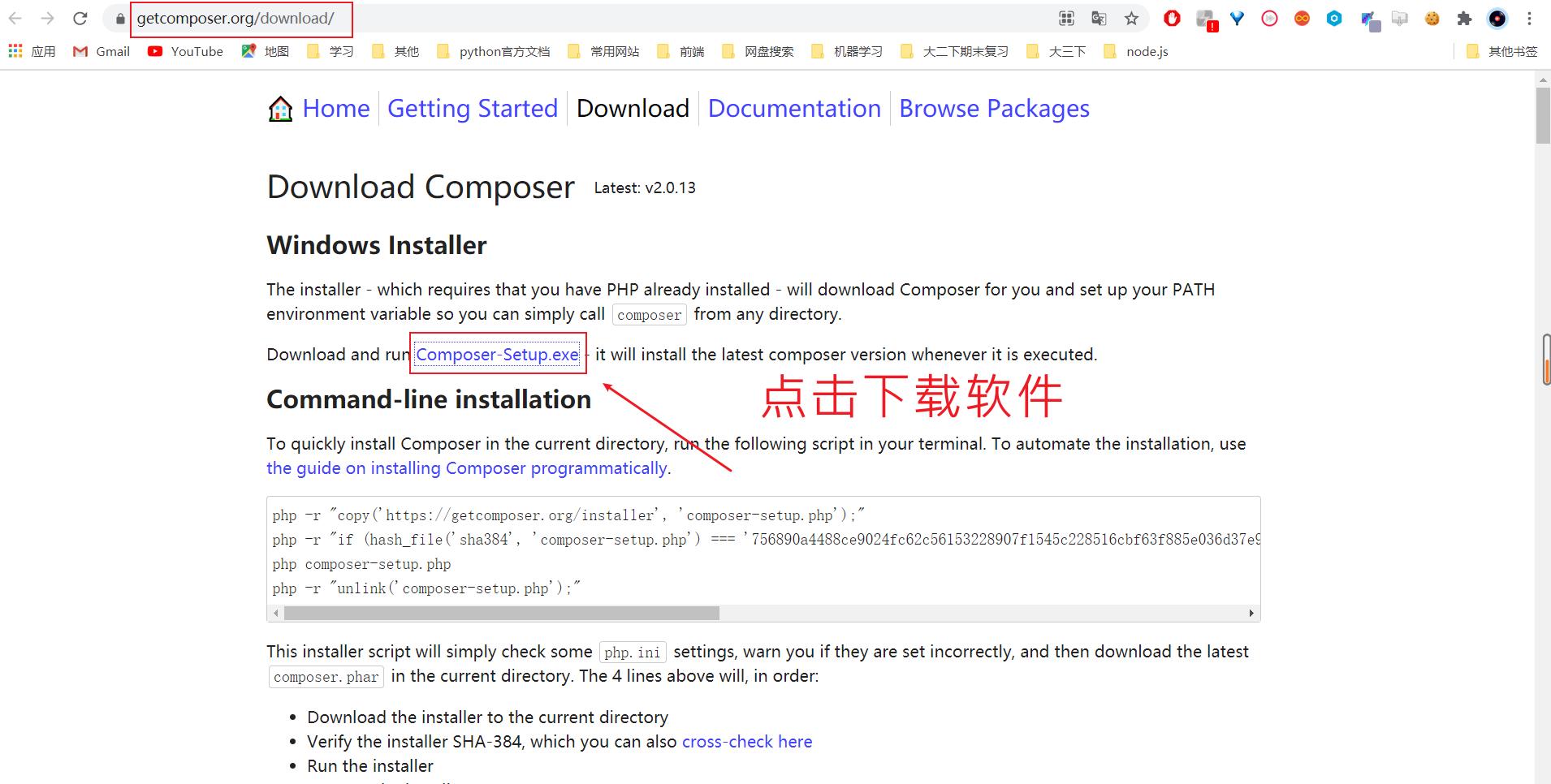
Task: Click the QR code grid icon in address bar
Action: [x=1066, y=19]
